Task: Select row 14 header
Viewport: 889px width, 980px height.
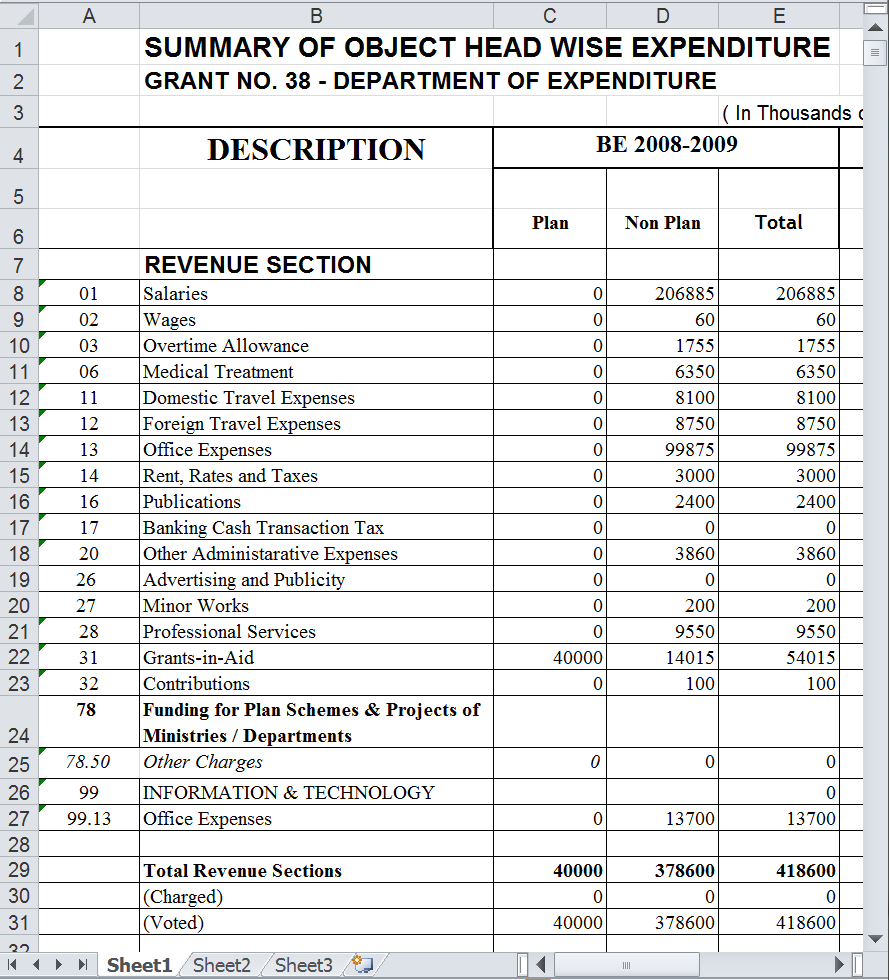Action: [19, 449]
